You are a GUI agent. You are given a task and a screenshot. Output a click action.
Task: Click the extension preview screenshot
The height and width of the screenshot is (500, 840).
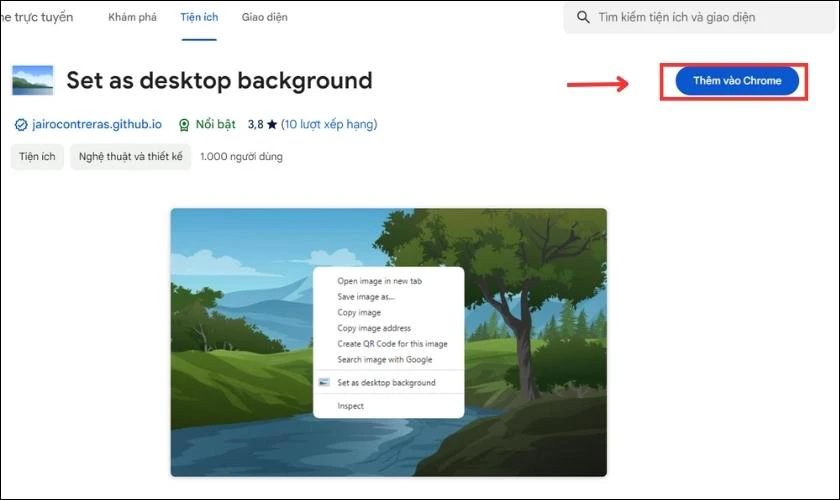[389, 342]
